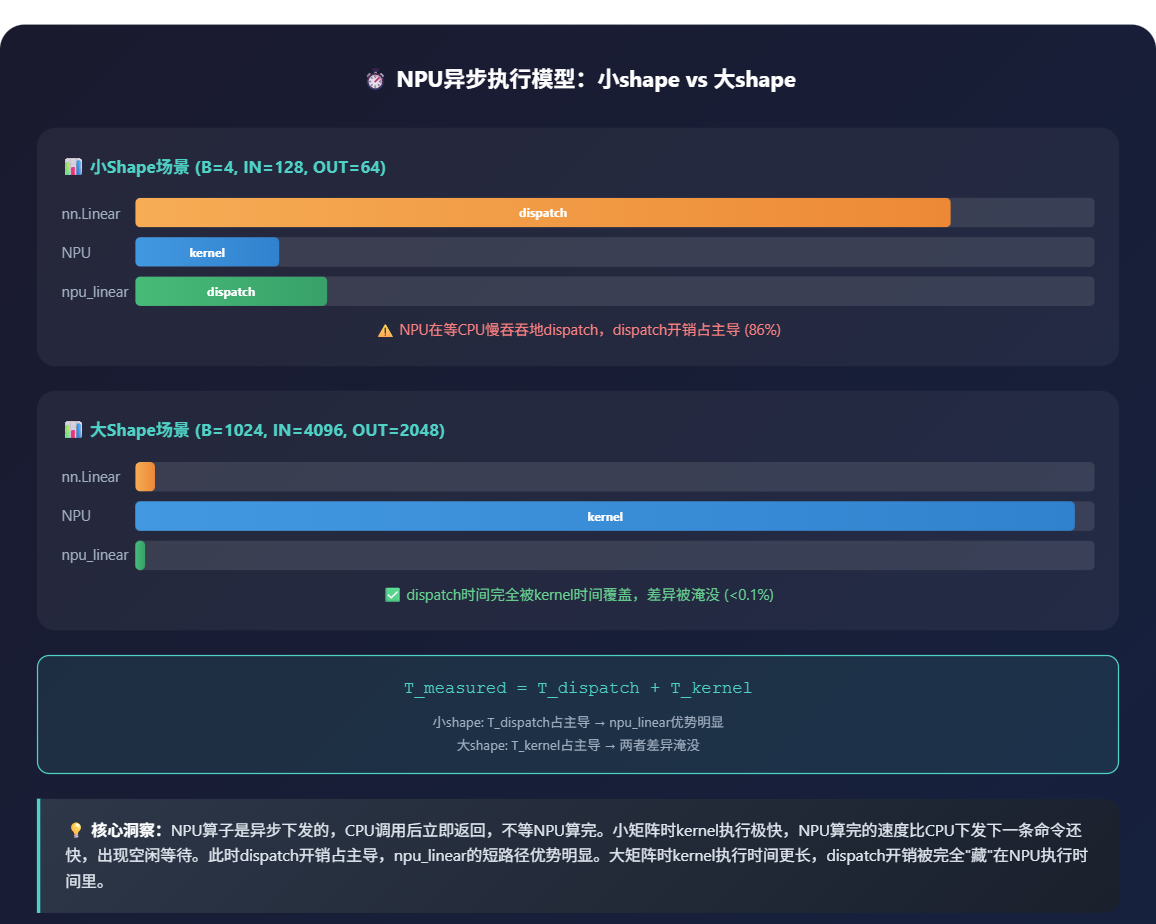The width and height of the screenshot is (1156, 924).
Task: Click the npu_linear label in 大Shape场景
Action: pyautogui.click(x=95, y=555)
